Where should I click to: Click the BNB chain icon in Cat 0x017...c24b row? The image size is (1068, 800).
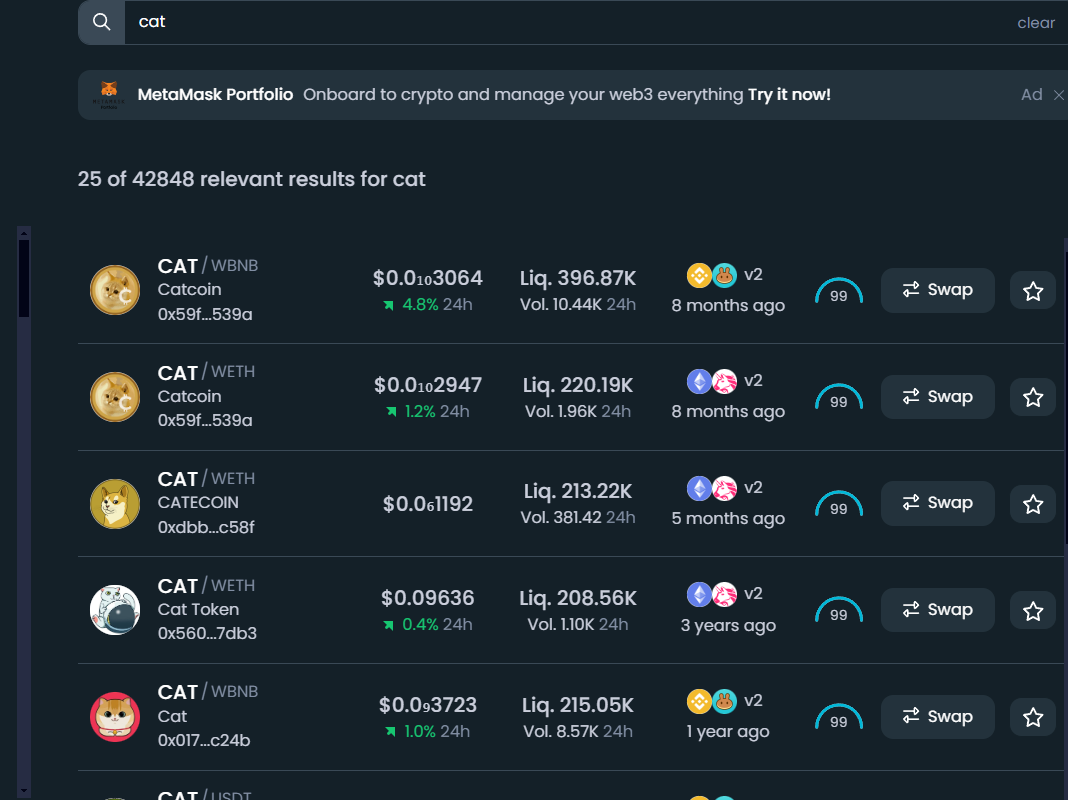699,701
